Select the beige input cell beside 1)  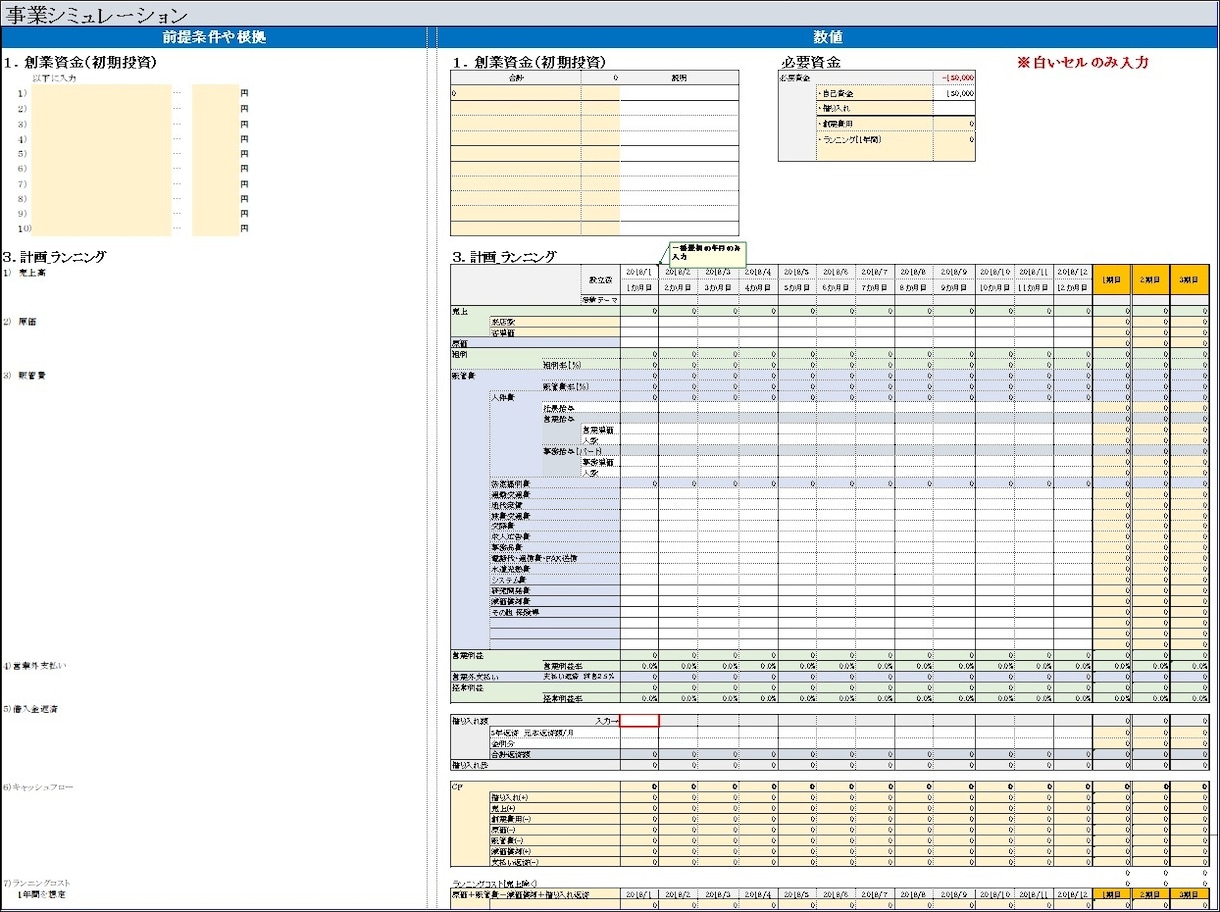[100, 93]
